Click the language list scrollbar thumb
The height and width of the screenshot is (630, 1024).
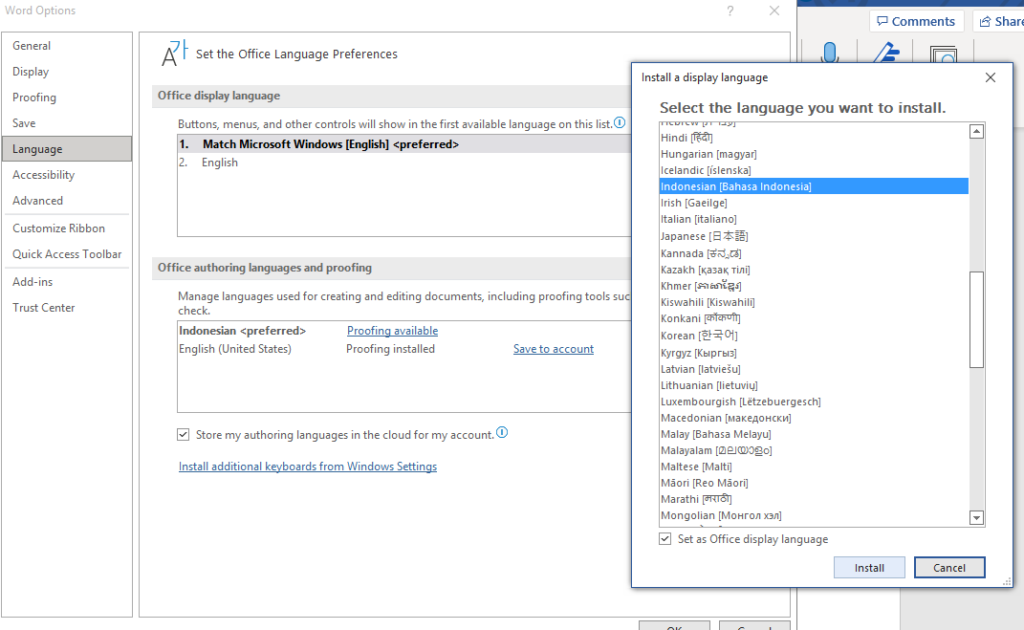(x=976, y=320)
